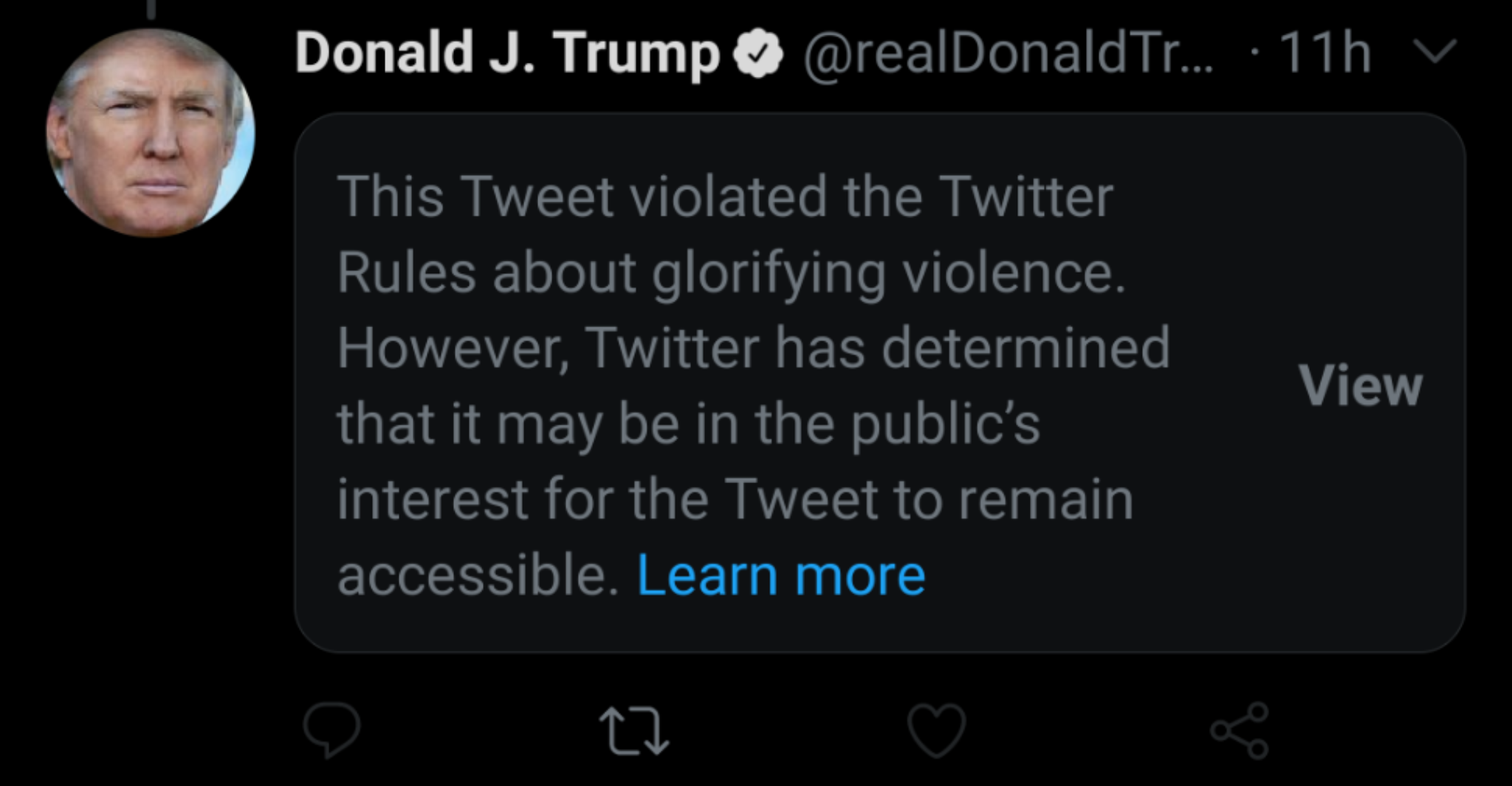The height and width of the screenshot is (786, 1512).
Task: Open the Donald J. Trump profile picture
Action: click(x=151, y=133)
